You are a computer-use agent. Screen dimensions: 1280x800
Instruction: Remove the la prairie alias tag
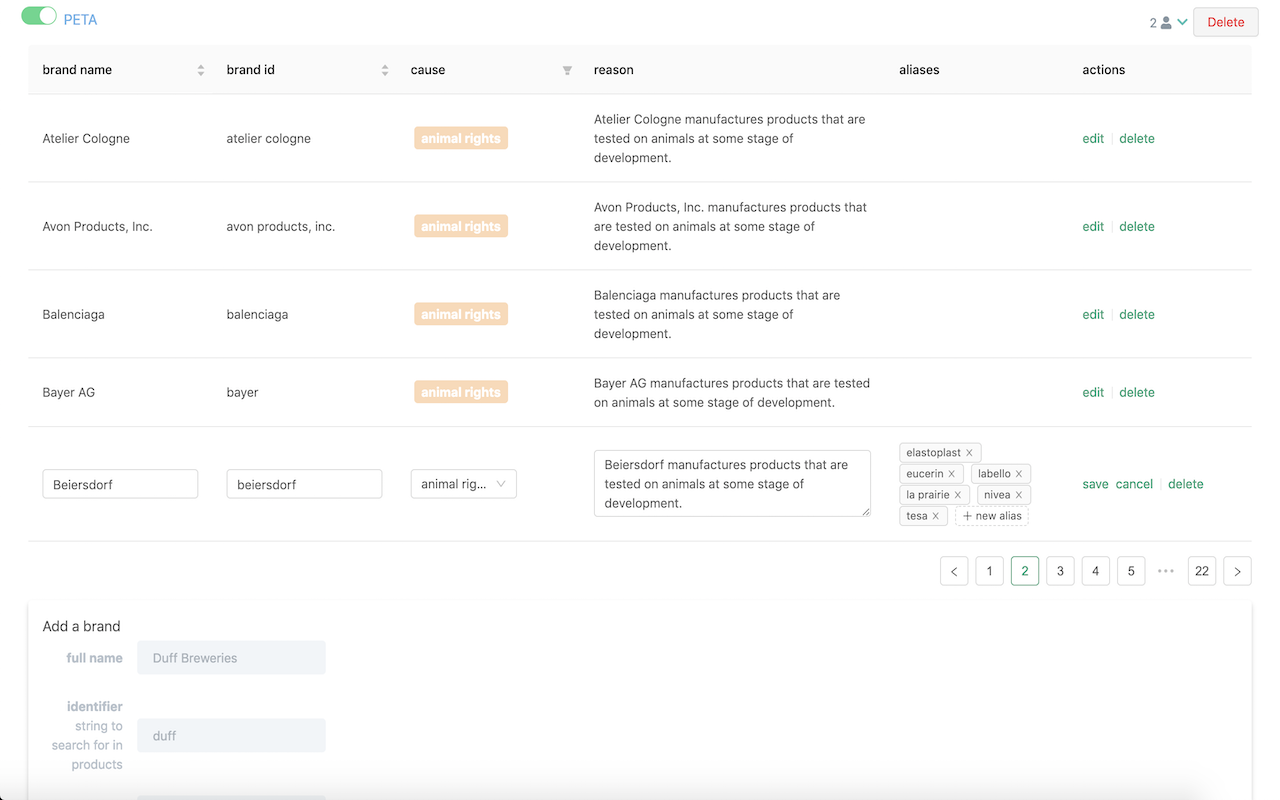click(958, 495)
